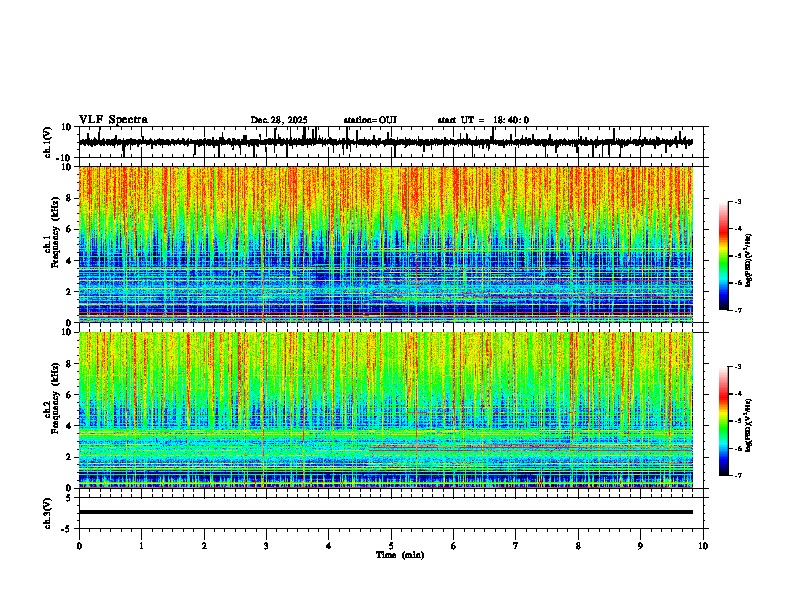Click time axis tick label "3"
Viewport: 792px width, 612px height.
pos(266,546)
